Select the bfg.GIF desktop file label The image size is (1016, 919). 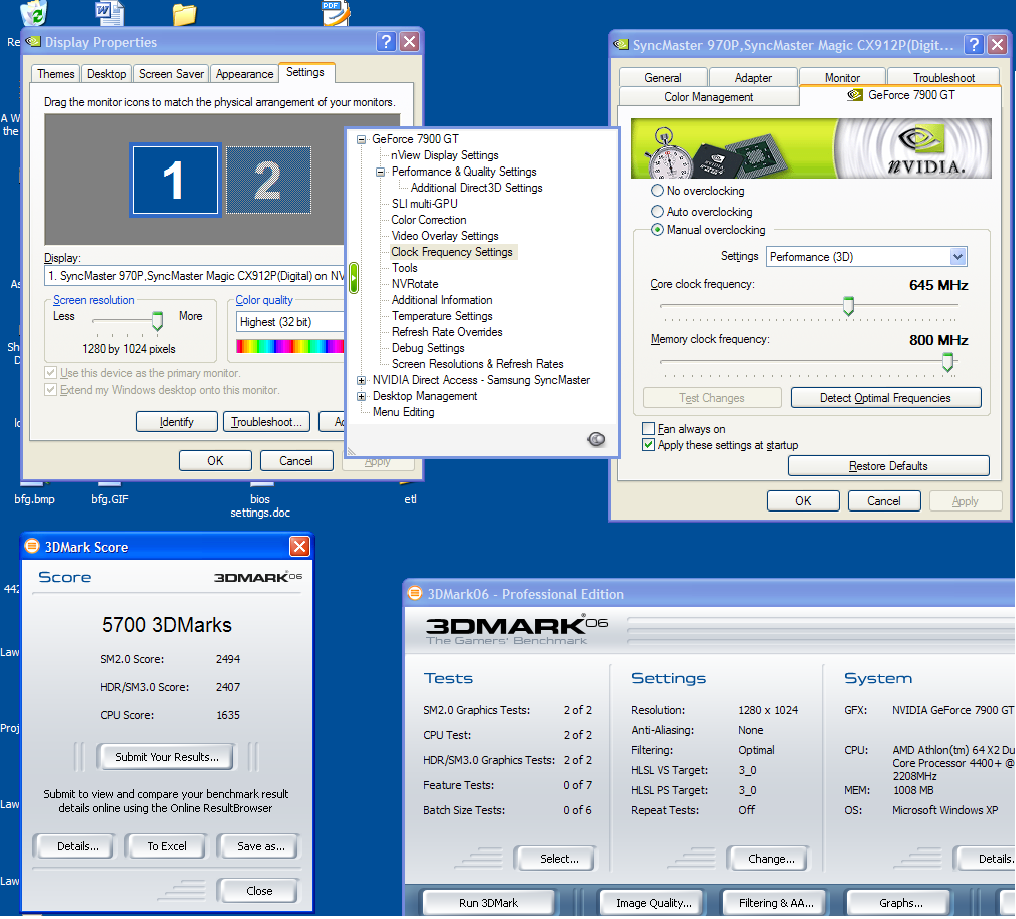pos(110,499)
